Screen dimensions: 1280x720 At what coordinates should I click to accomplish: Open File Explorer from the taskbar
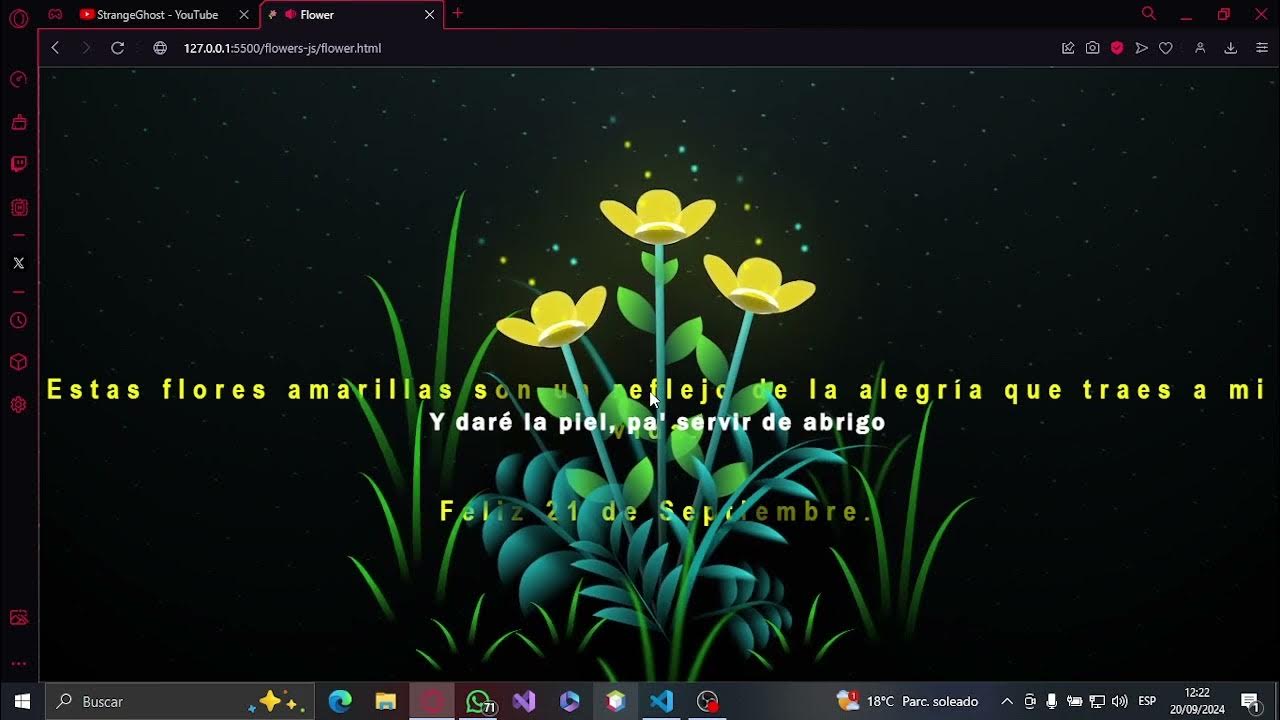tap(386, 701)
